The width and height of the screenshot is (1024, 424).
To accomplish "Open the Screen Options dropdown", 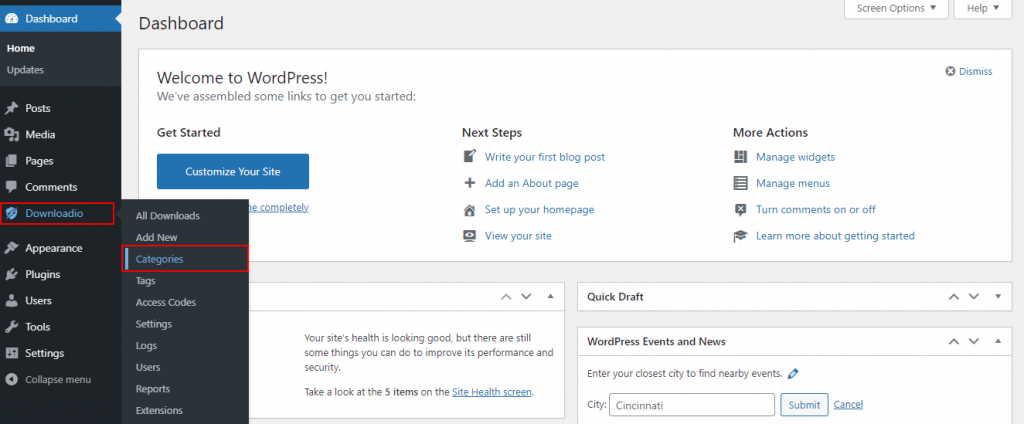I will [x=896, y=8].
